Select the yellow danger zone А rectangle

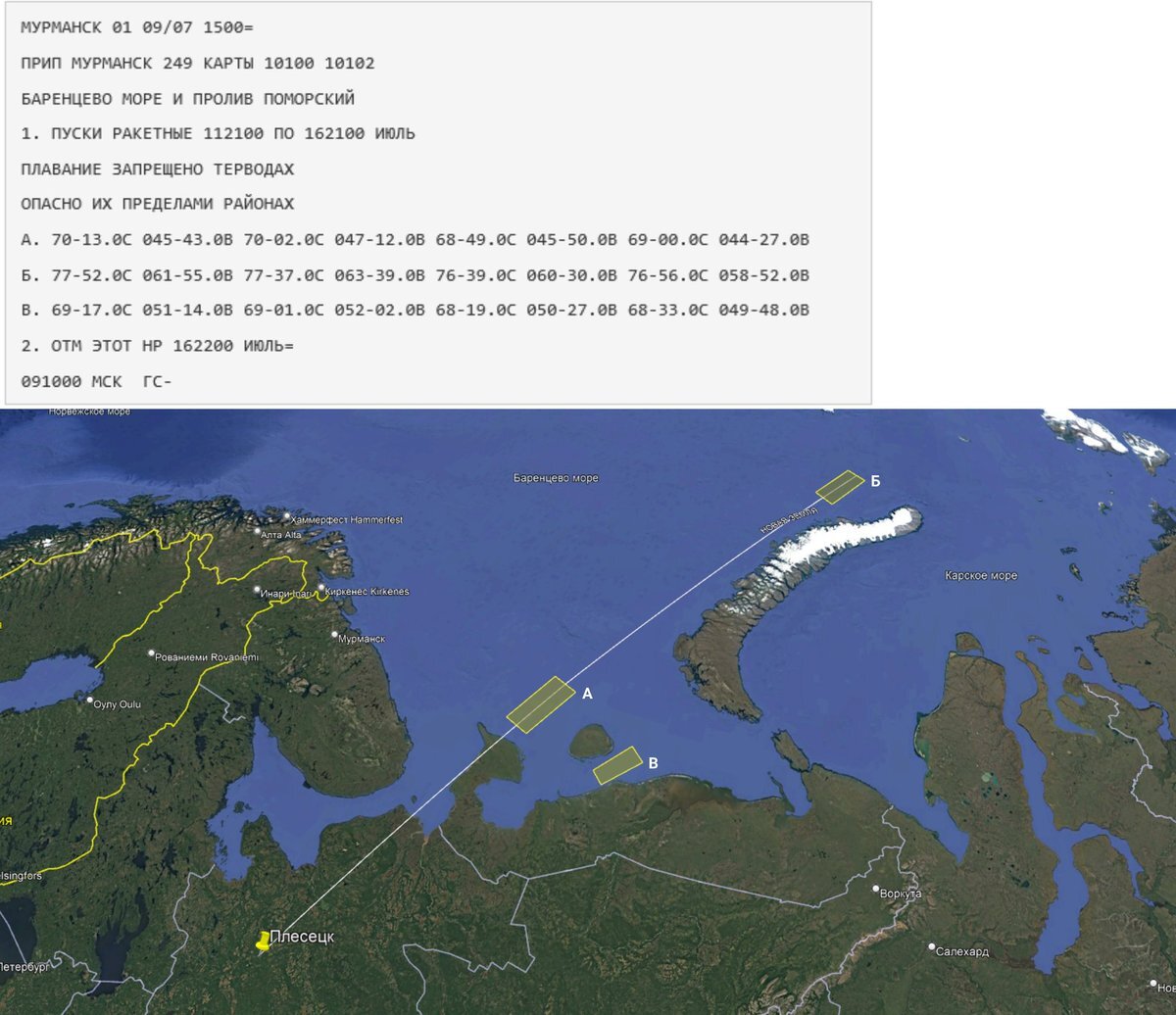[541, 704]
